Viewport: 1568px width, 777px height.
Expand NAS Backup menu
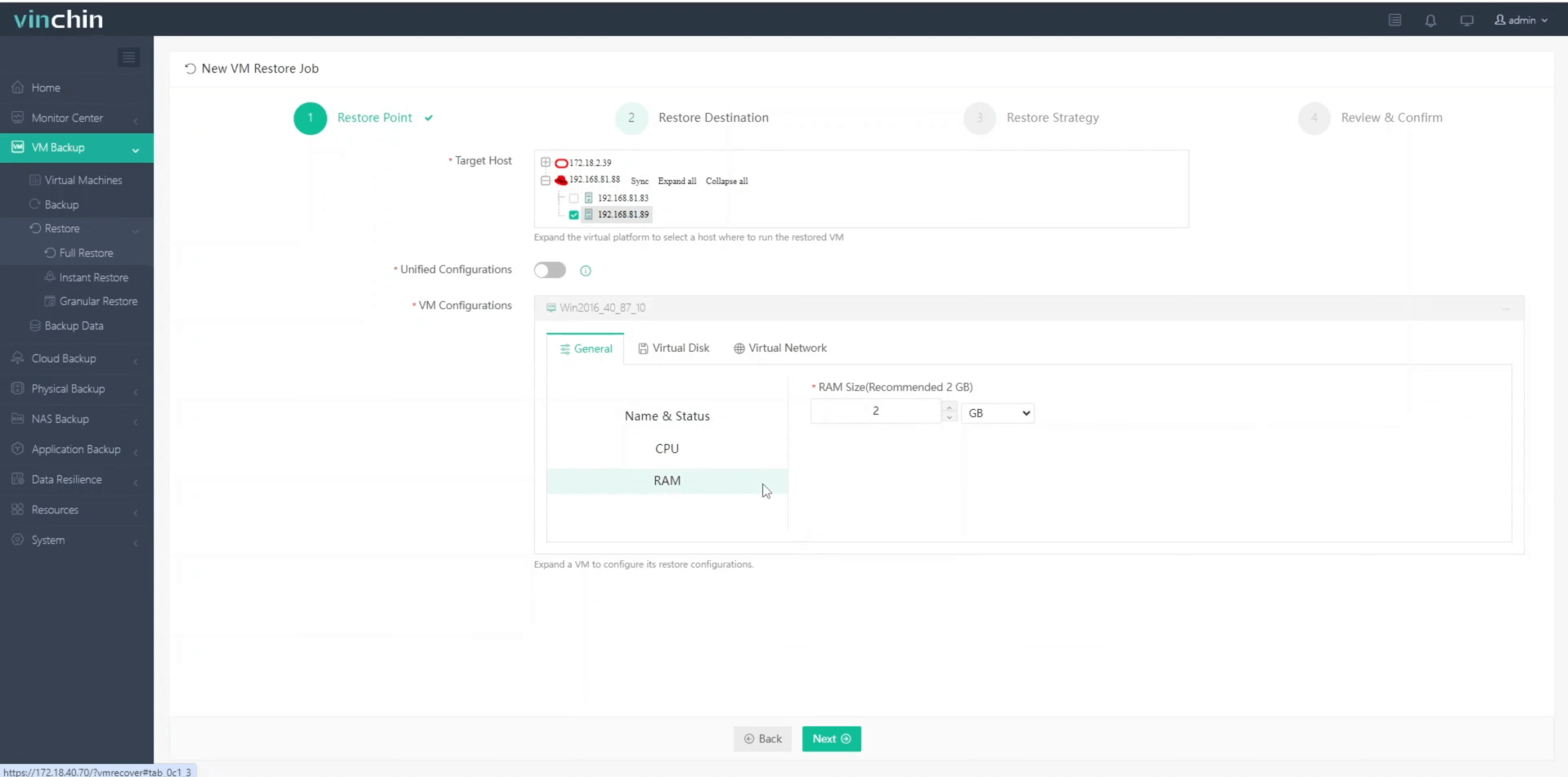[x=77, y=420]
